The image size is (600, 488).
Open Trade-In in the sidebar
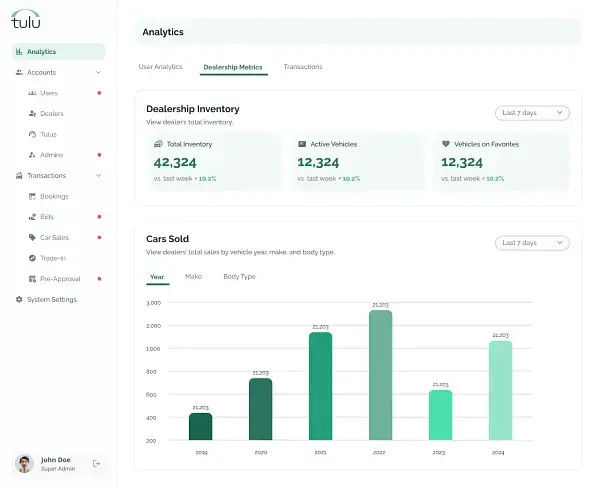pos(53,258)
